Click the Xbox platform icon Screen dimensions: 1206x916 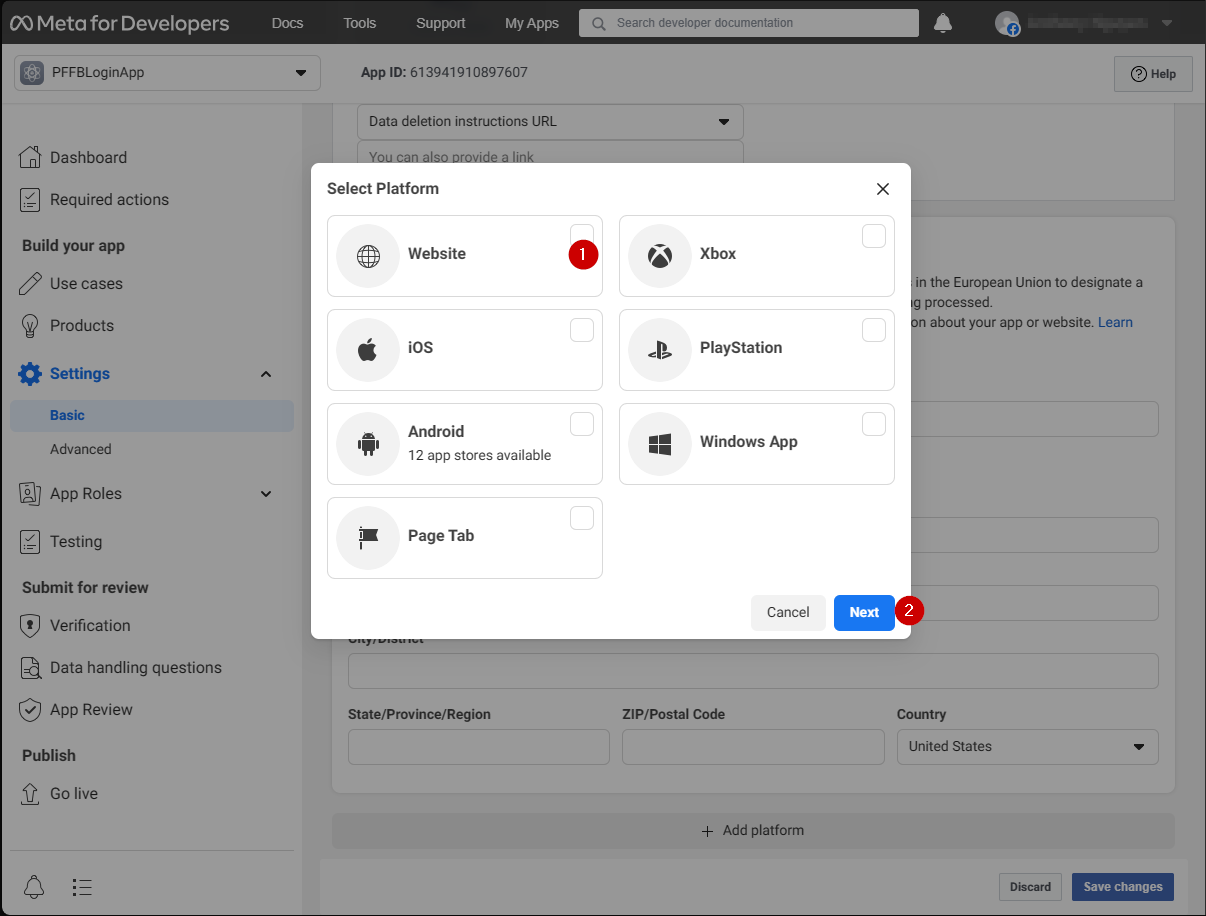tap(659, 255)
